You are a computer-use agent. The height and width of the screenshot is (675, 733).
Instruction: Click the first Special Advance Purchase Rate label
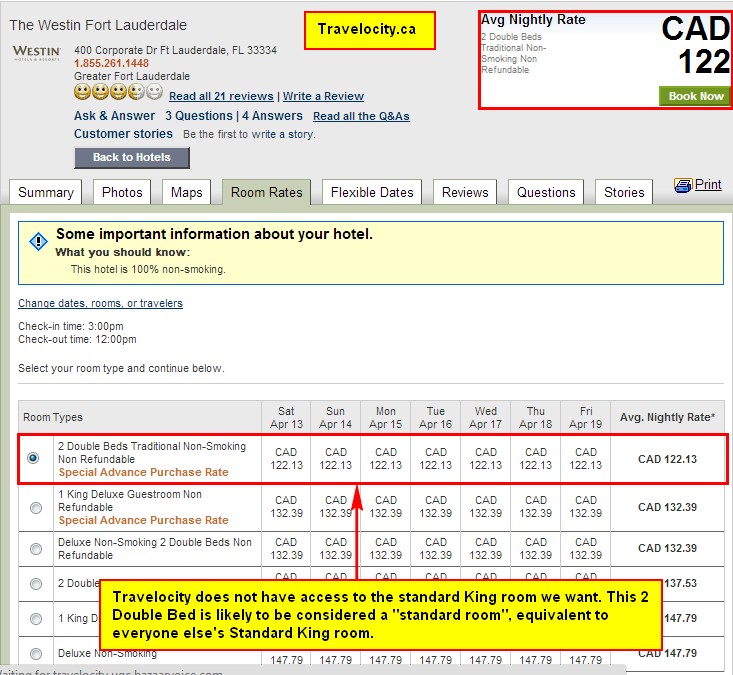[x=144, y=472]
